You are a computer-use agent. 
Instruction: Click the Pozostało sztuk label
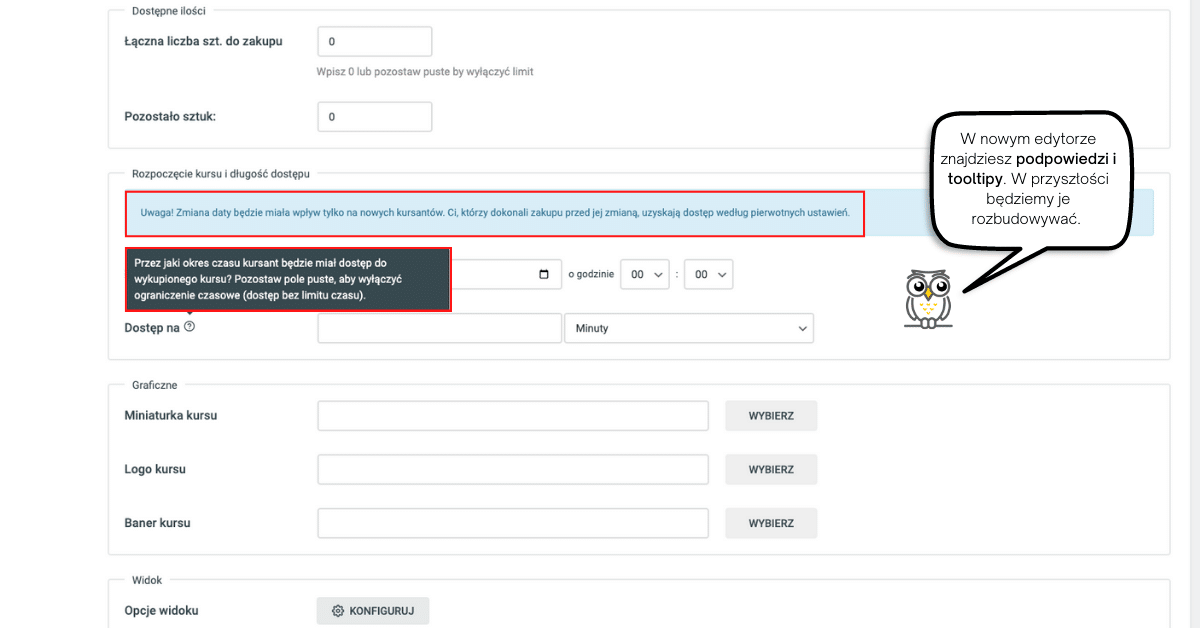[x=170, y=116]
